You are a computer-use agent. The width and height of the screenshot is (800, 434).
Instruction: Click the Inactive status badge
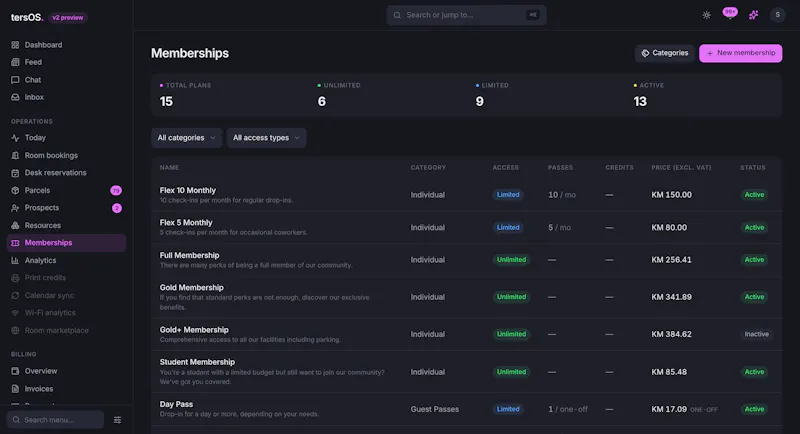[x=756, y=334]
